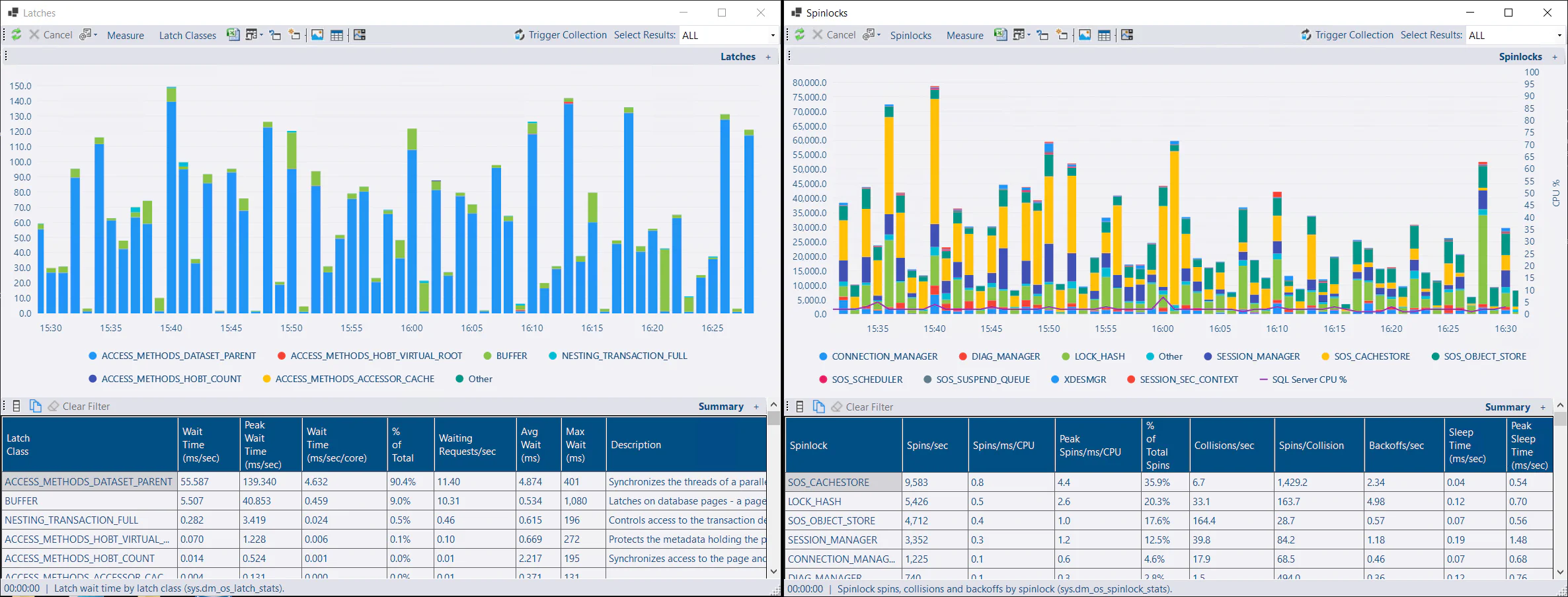The height and width of the screenshot is (597, 1568).
Task: Click new window star icon in Spinlocks toolbar
Action: [x=1062, y=35]
